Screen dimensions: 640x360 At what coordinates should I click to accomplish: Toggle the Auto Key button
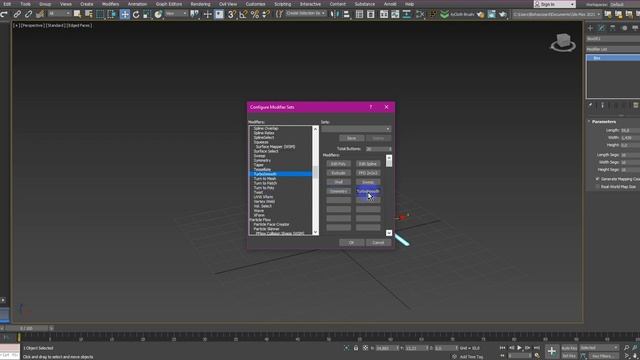[569, 348]
